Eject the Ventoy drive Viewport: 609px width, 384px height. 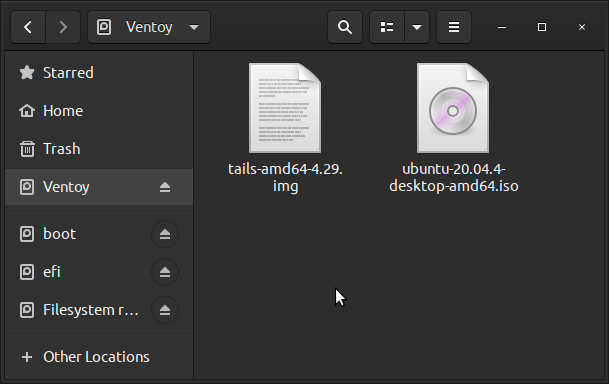(165, 187)
